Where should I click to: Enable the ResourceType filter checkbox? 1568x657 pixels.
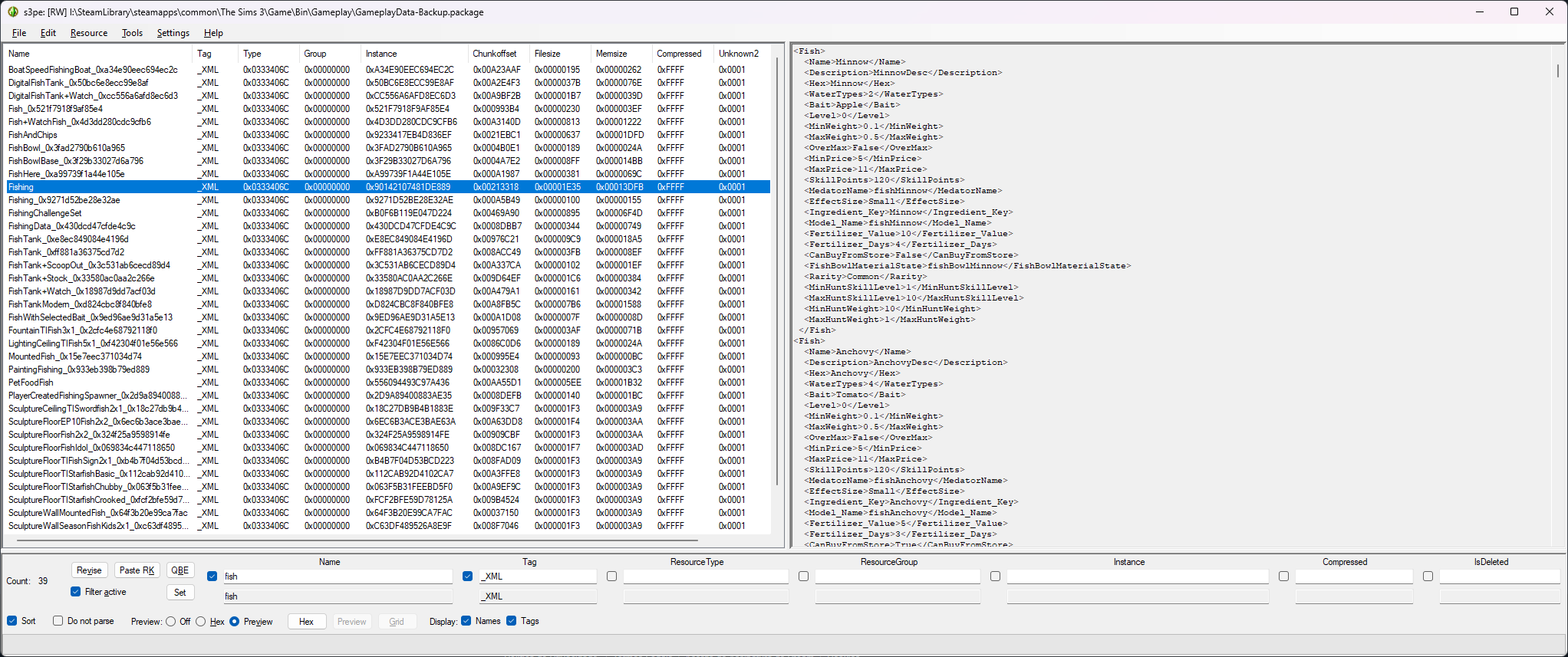611,577
